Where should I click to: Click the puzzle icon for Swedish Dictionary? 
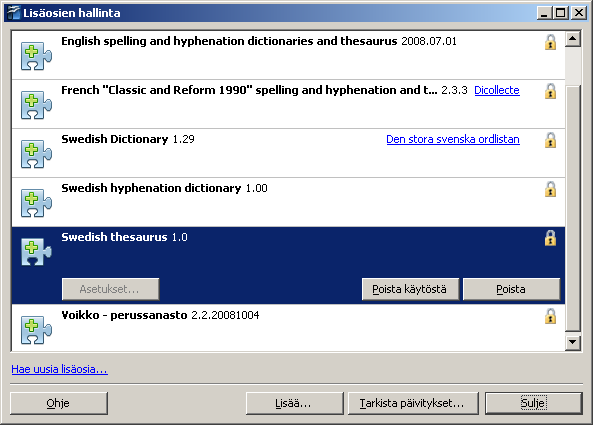(36, 154)
